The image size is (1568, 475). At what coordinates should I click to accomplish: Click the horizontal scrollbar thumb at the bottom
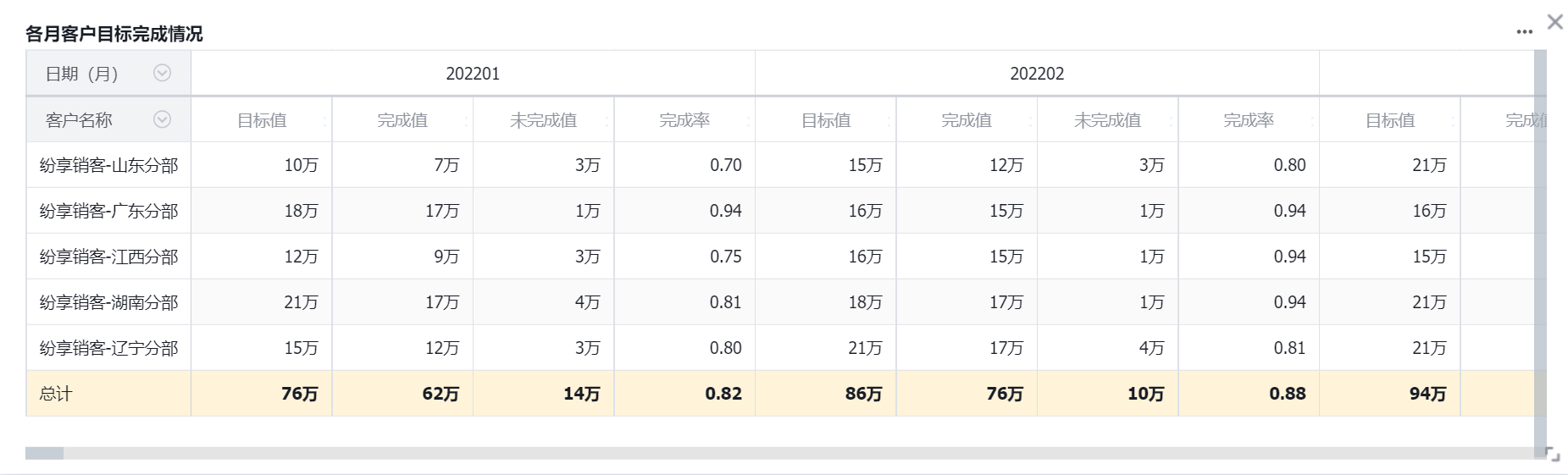(44, 454)
